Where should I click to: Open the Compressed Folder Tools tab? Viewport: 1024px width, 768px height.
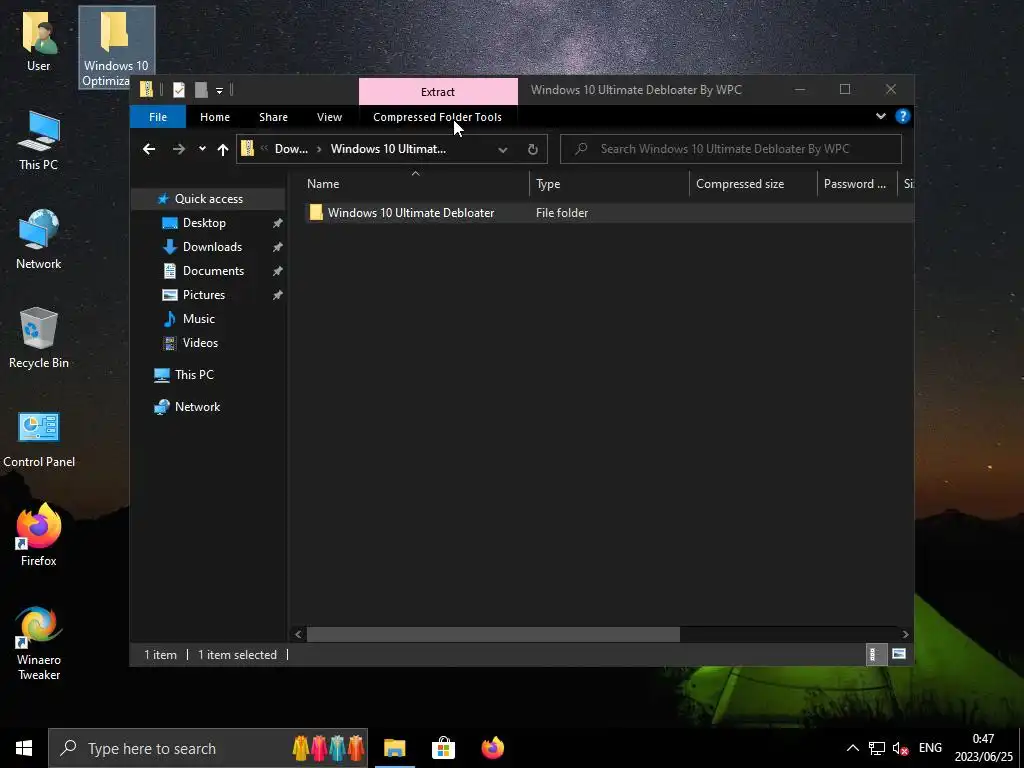437,117
